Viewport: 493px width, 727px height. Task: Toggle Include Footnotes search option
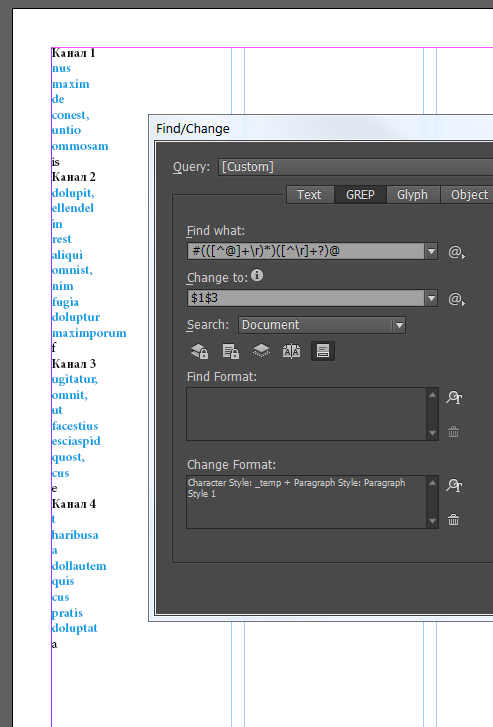323,351
